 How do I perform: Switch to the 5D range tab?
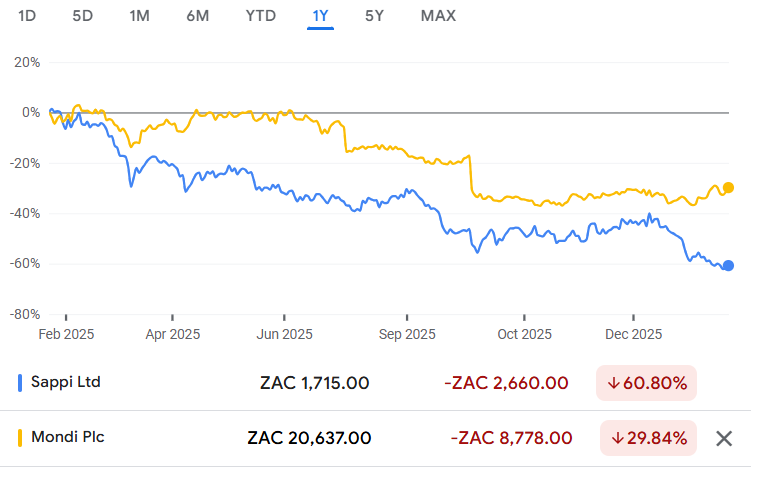[83, 16]
